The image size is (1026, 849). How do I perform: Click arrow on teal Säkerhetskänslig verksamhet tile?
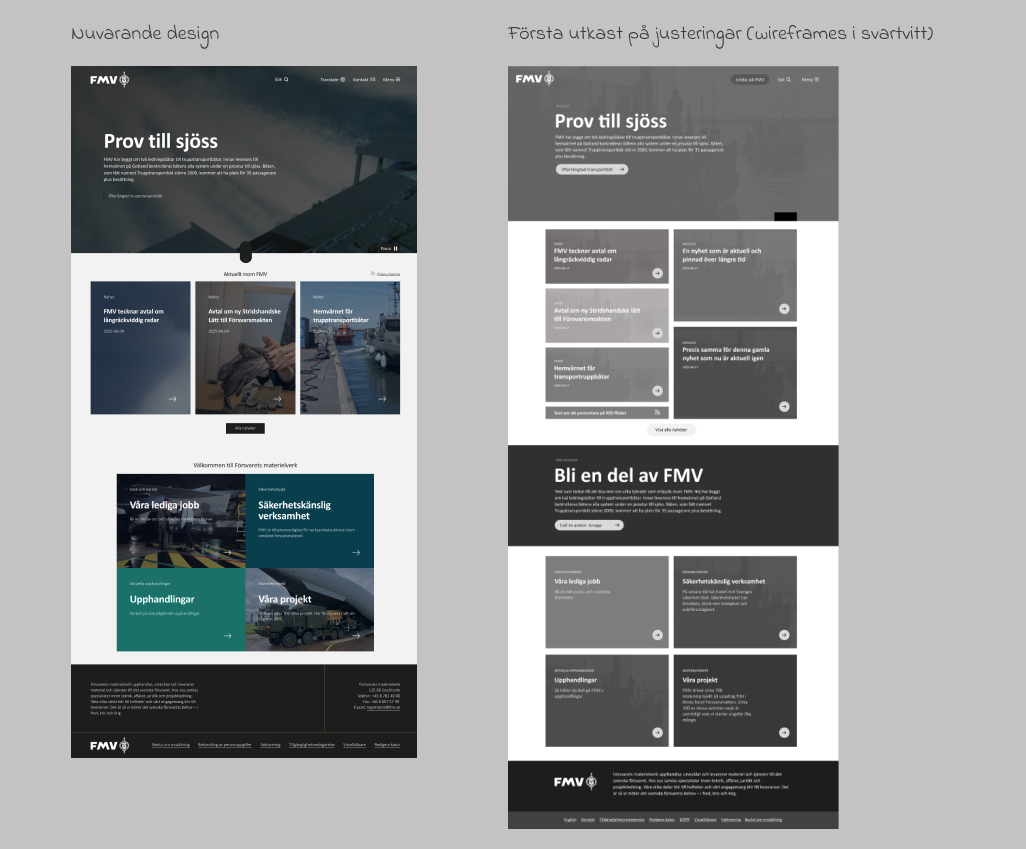point(356,552)
